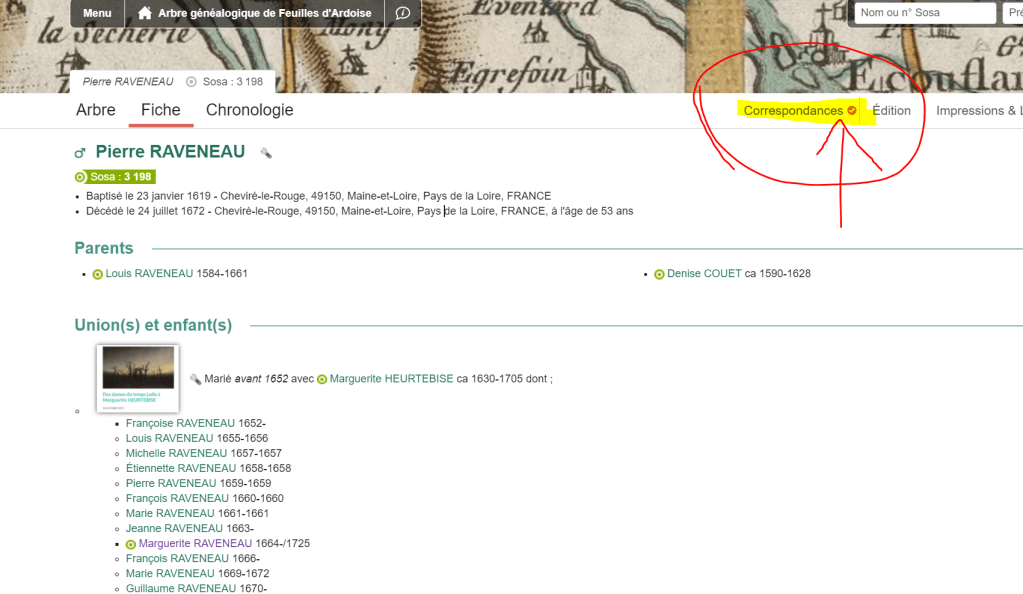Open the Marguerite HEURTEBISE article thumbnail
Viewport: 1023px width, 594px height.
coord(138,378)
